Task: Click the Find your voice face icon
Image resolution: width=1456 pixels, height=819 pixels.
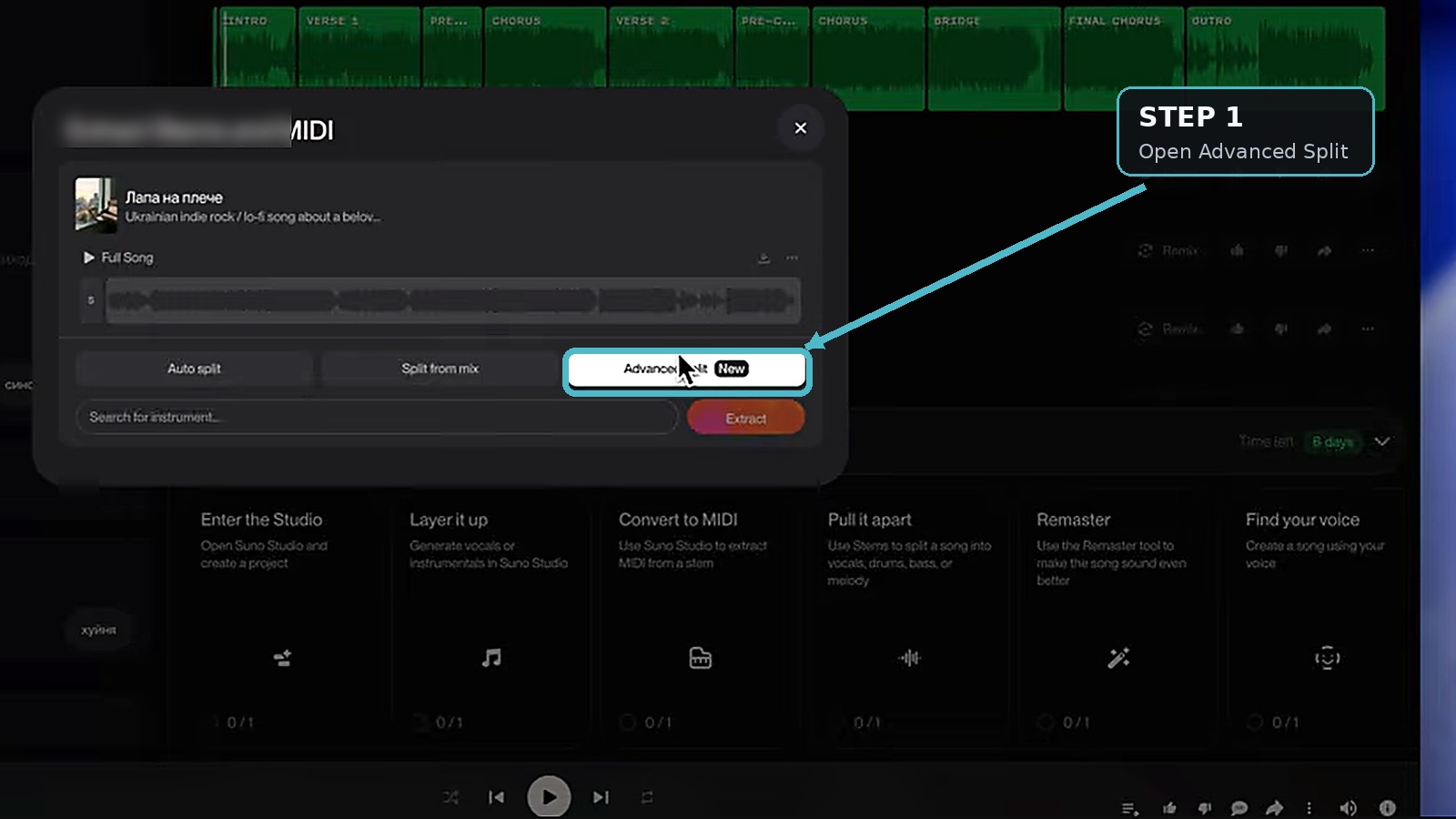Action: tap(1328, 658)
